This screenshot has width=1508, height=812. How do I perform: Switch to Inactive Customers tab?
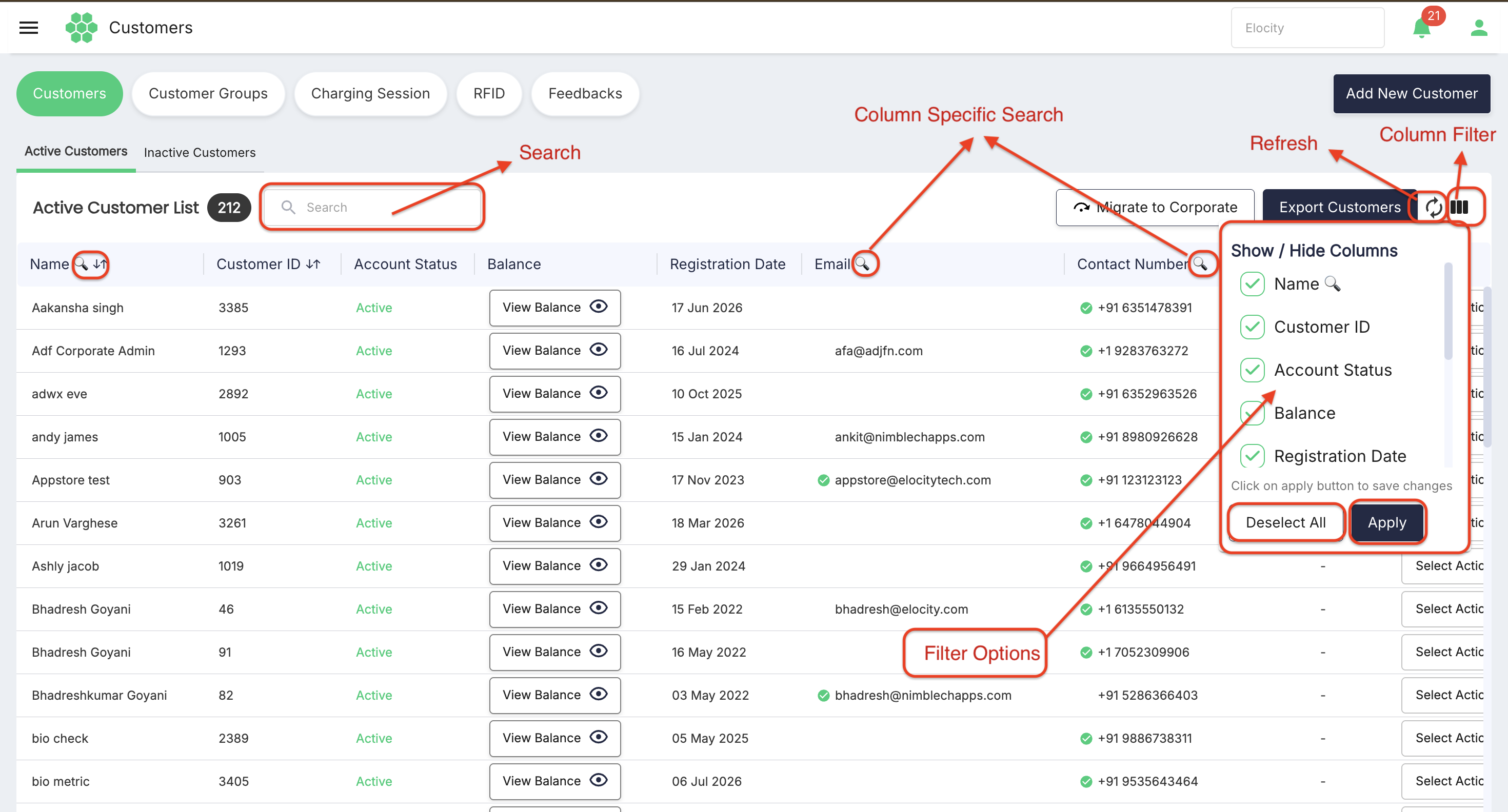[x=200, y=153]
